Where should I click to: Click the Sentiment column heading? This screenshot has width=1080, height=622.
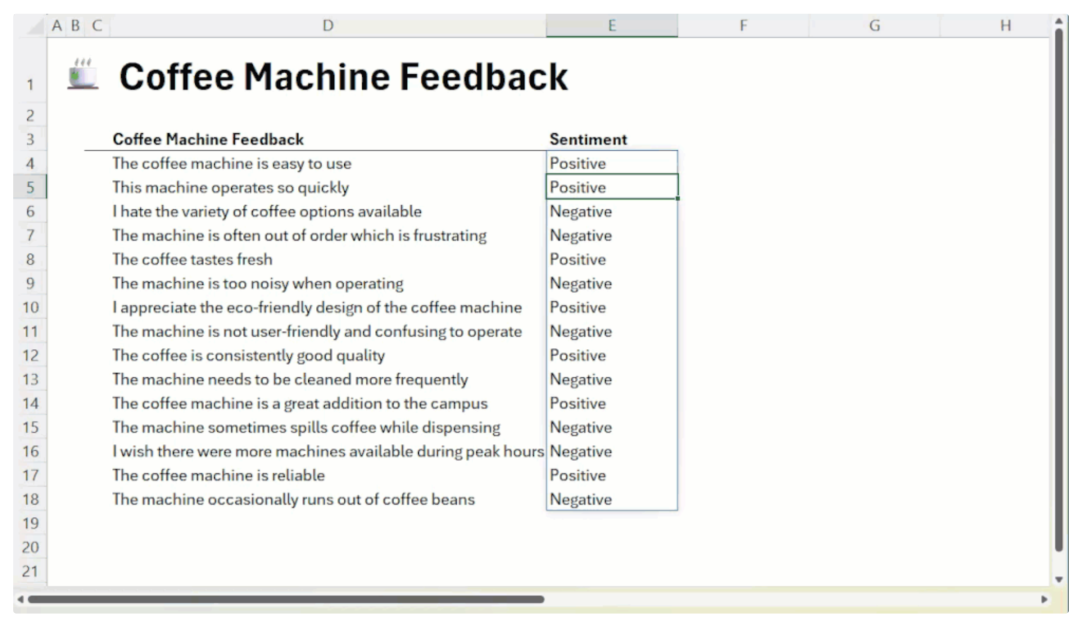click(x=588, y=139)
